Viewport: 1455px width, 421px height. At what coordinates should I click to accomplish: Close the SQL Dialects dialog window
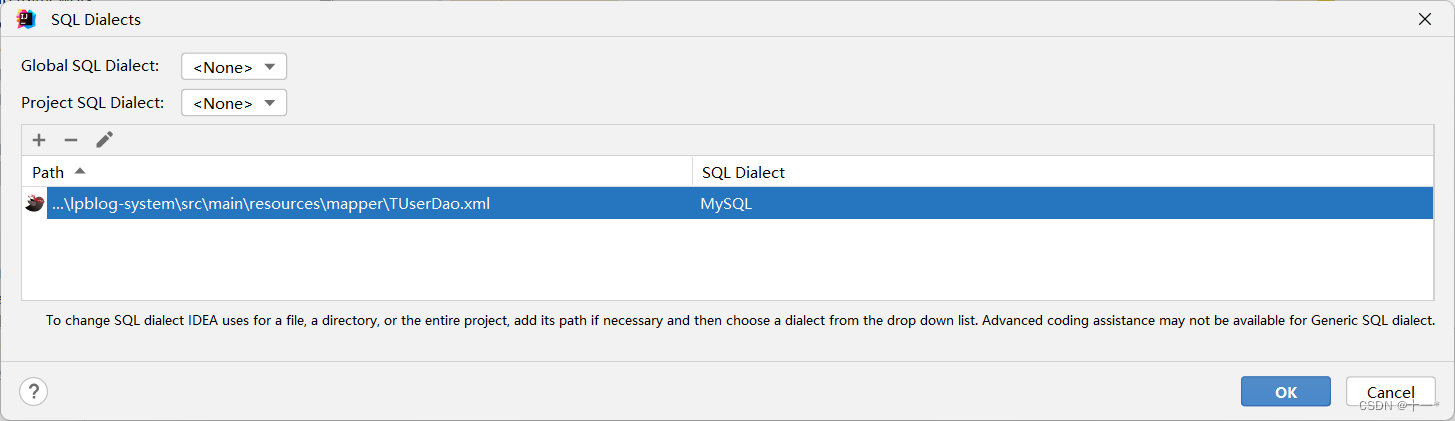point(1424,19)
